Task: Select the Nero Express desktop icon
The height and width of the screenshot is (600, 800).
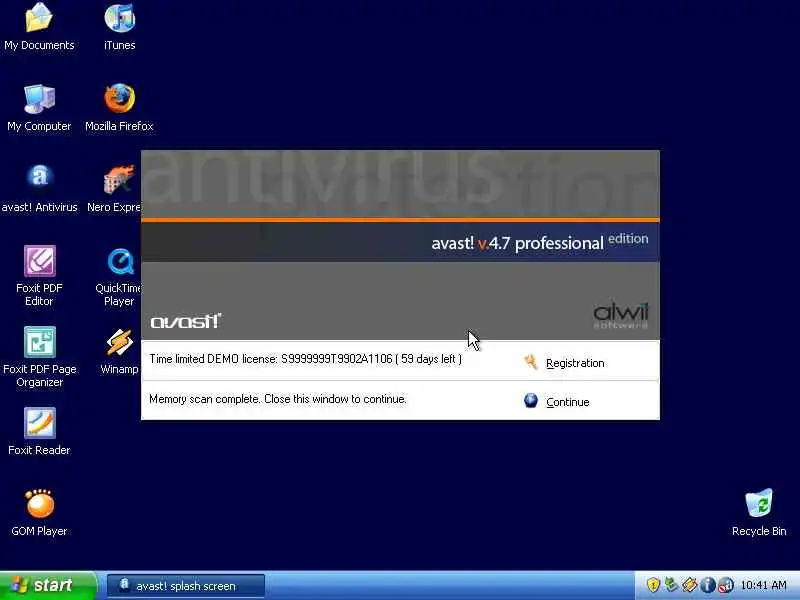Action: [x=114, y=189]
